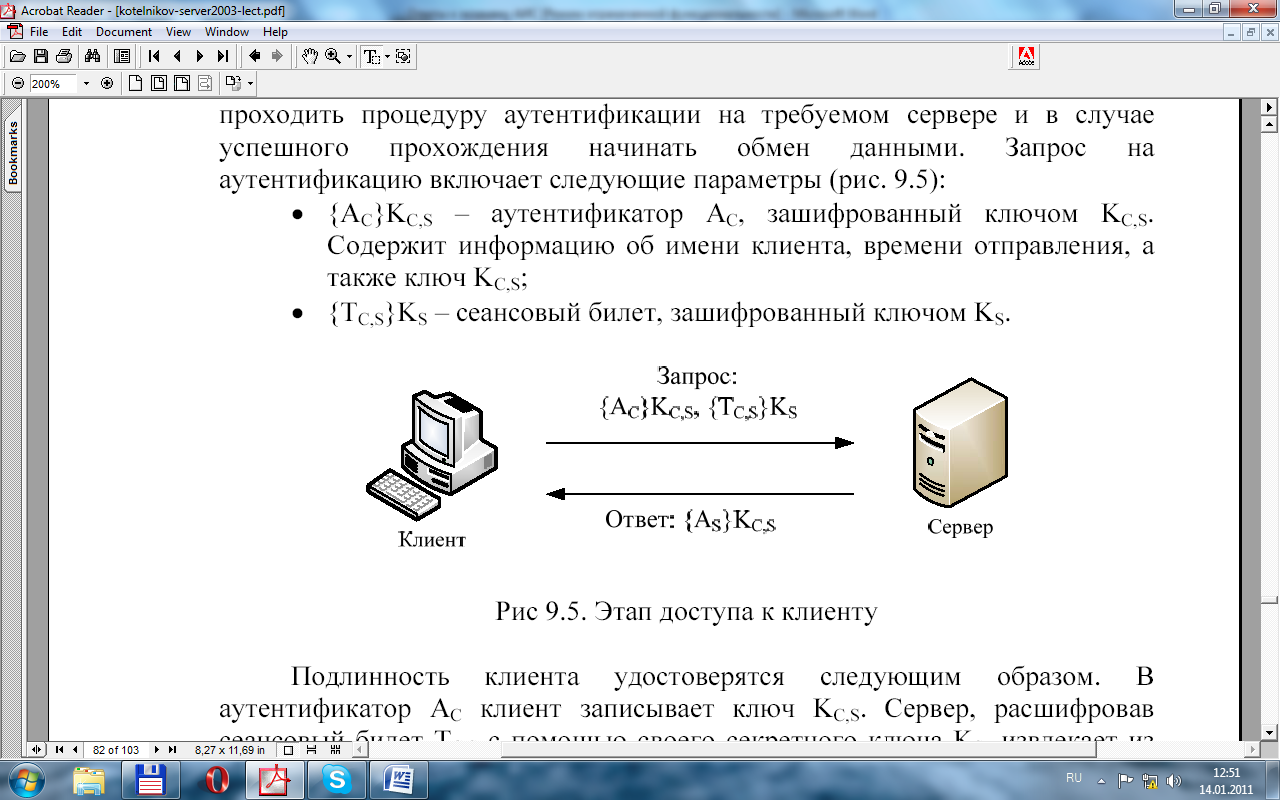
Task: Open the Document menu
Action: pos(124,32)
